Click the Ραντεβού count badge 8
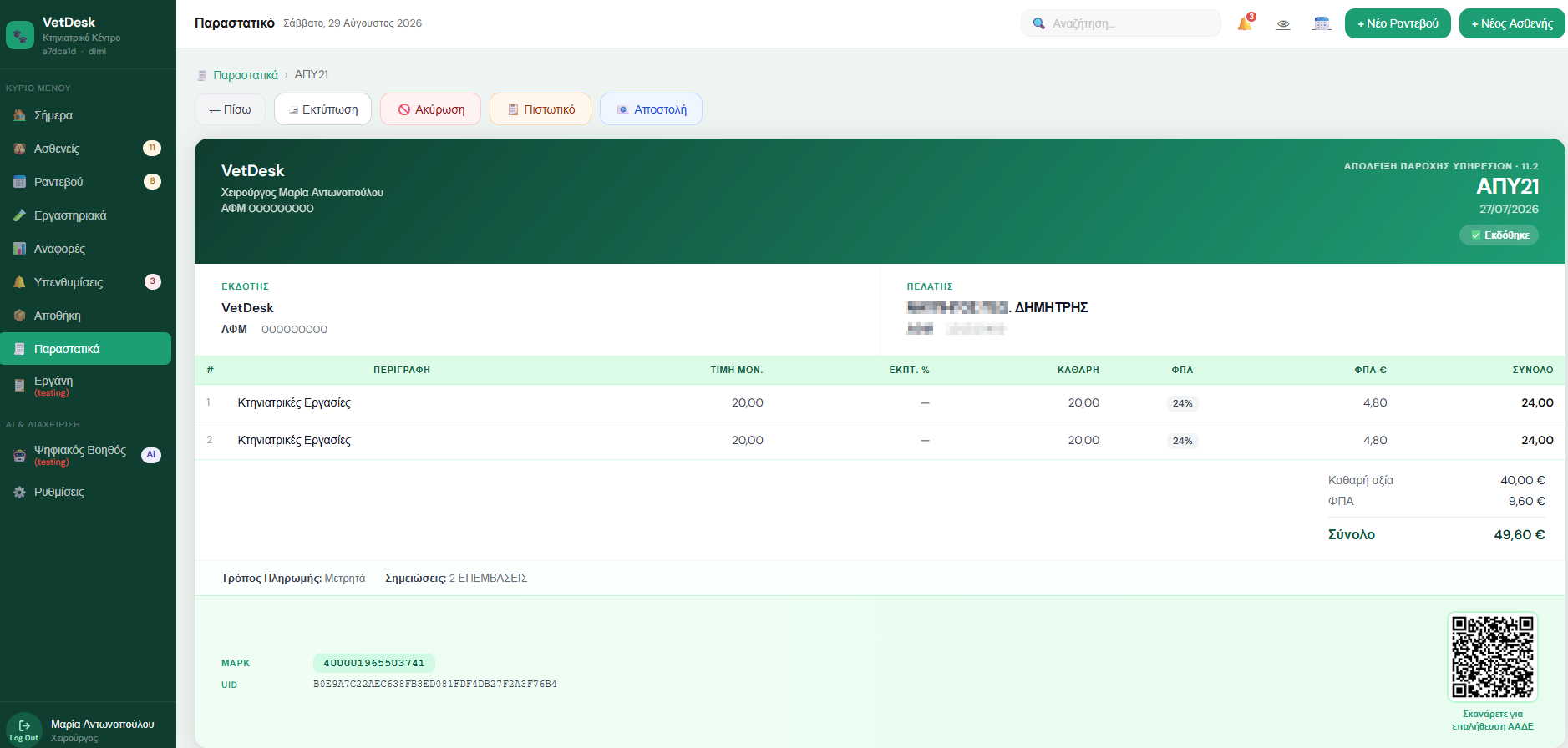This screenshot has width=1568, height=748. click(152, 181)
